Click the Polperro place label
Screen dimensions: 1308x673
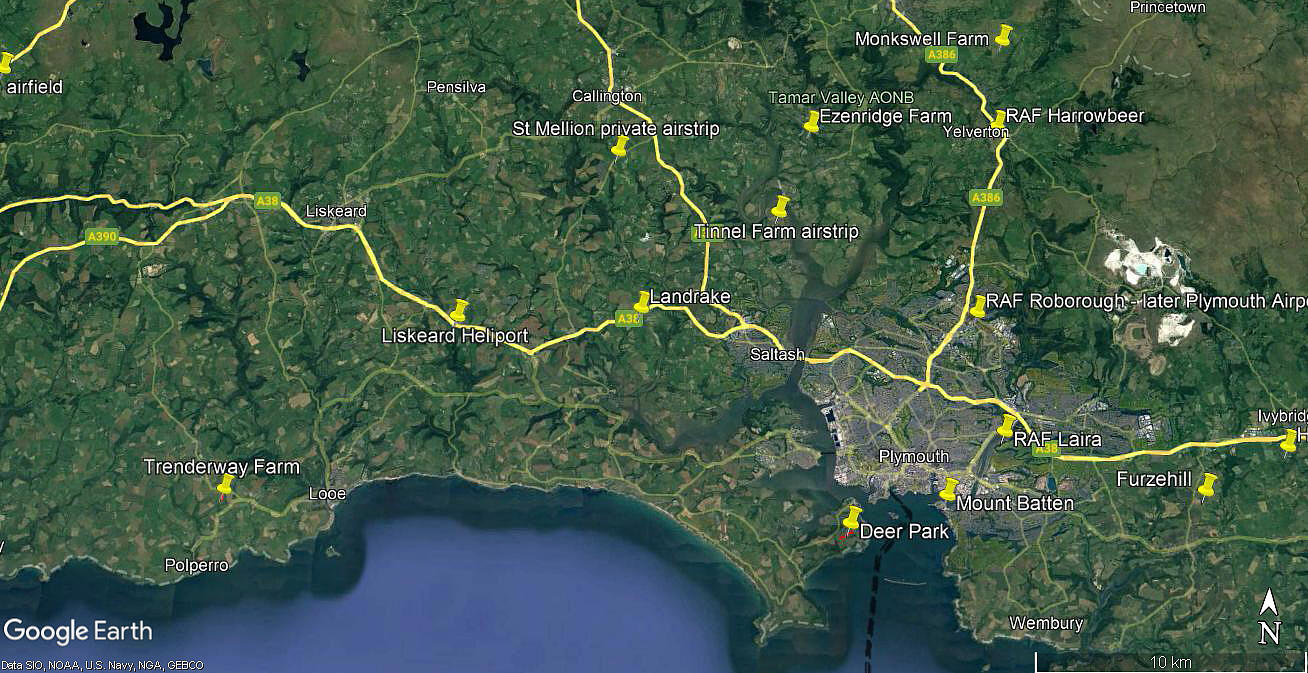[x=196, y=565]
